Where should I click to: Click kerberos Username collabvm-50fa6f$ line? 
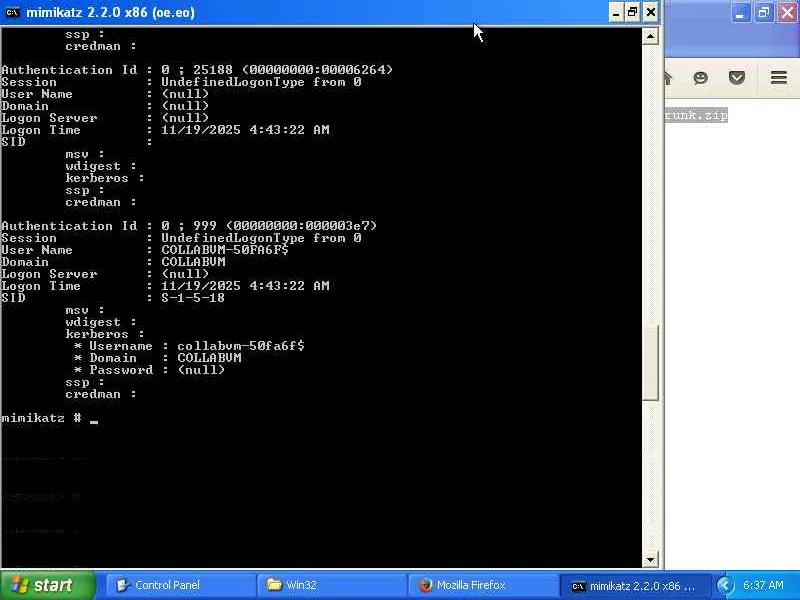(189, 346)
